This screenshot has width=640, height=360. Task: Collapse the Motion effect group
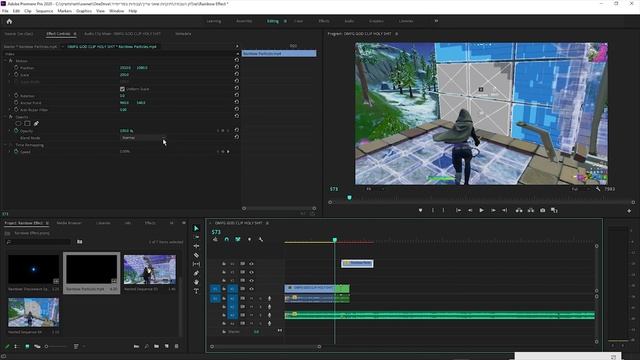(6, 60)
